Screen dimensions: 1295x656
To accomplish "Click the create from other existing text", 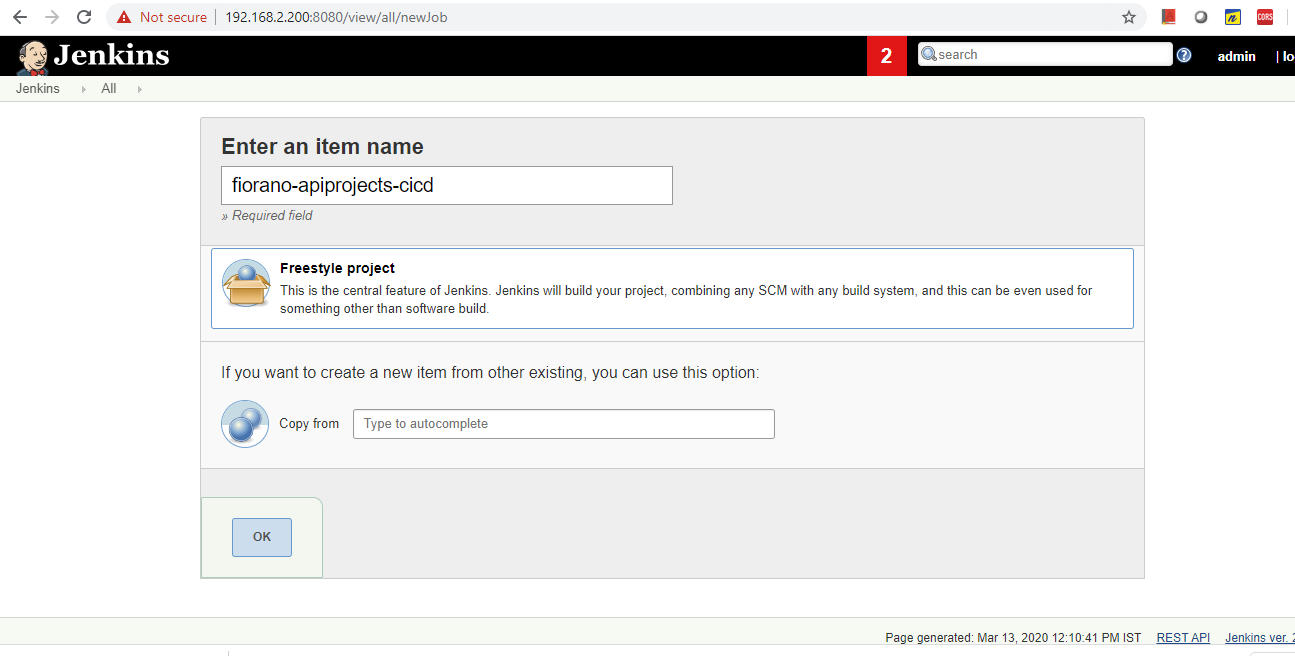I will (490, 372).
